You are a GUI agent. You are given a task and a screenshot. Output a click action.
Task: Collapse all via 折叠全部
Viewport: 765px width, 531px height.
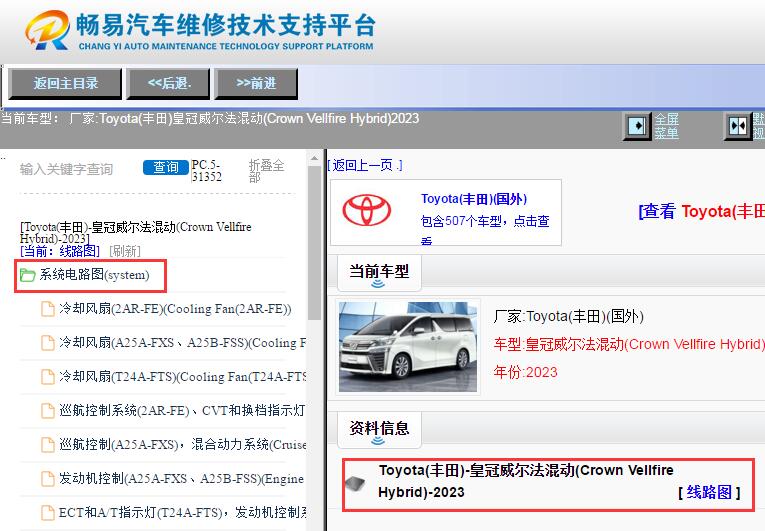click(266, 171)
